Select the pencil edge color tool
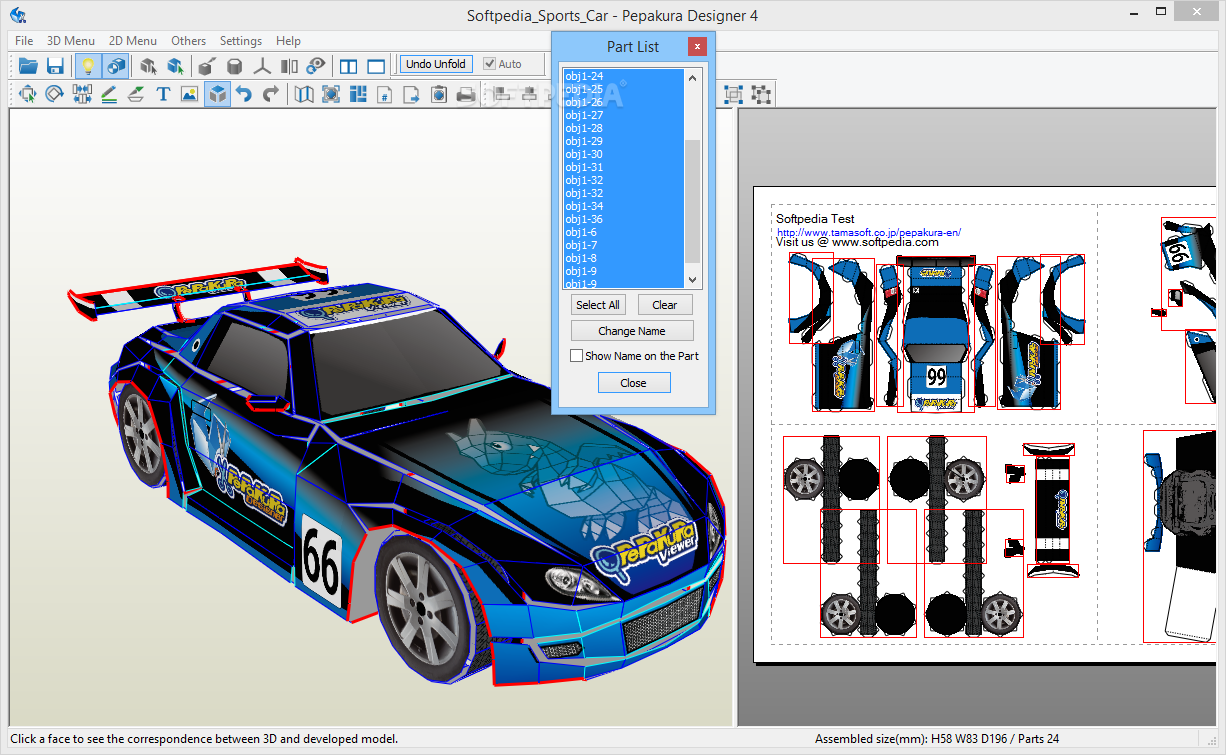Image resolution: width=1226 pixels, height=755 pixels. click(109, 94)
